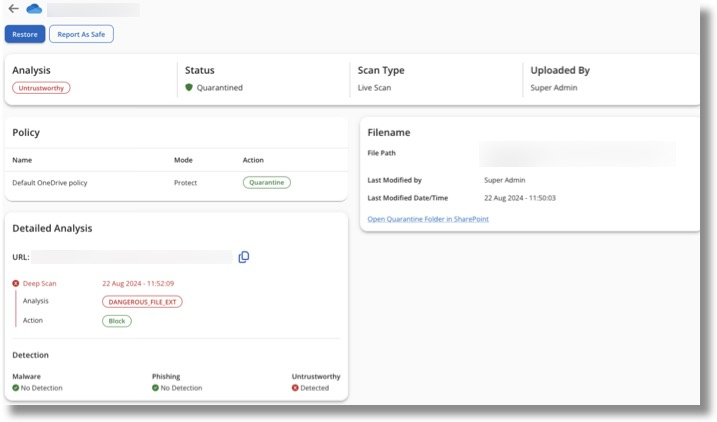Click the blurred File Path value
717x422 pixels.
577,154
